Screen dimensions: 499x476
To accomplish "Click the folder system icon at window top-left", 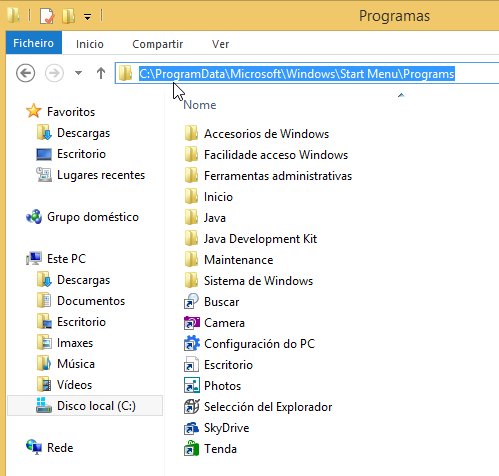I will coord(14,16).
